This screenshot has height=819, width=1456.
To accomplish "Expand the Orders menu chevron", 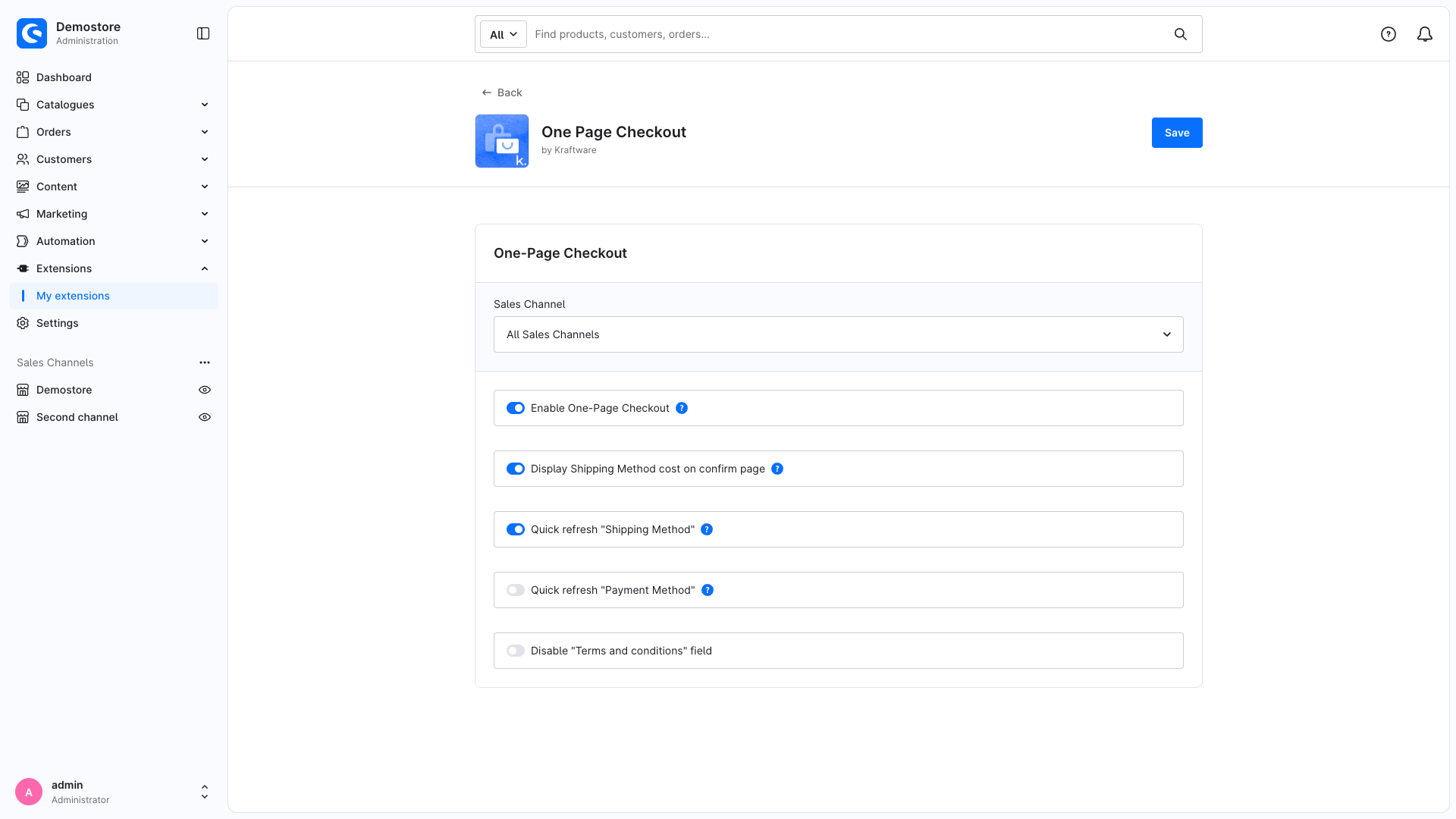I will point(205,132).
